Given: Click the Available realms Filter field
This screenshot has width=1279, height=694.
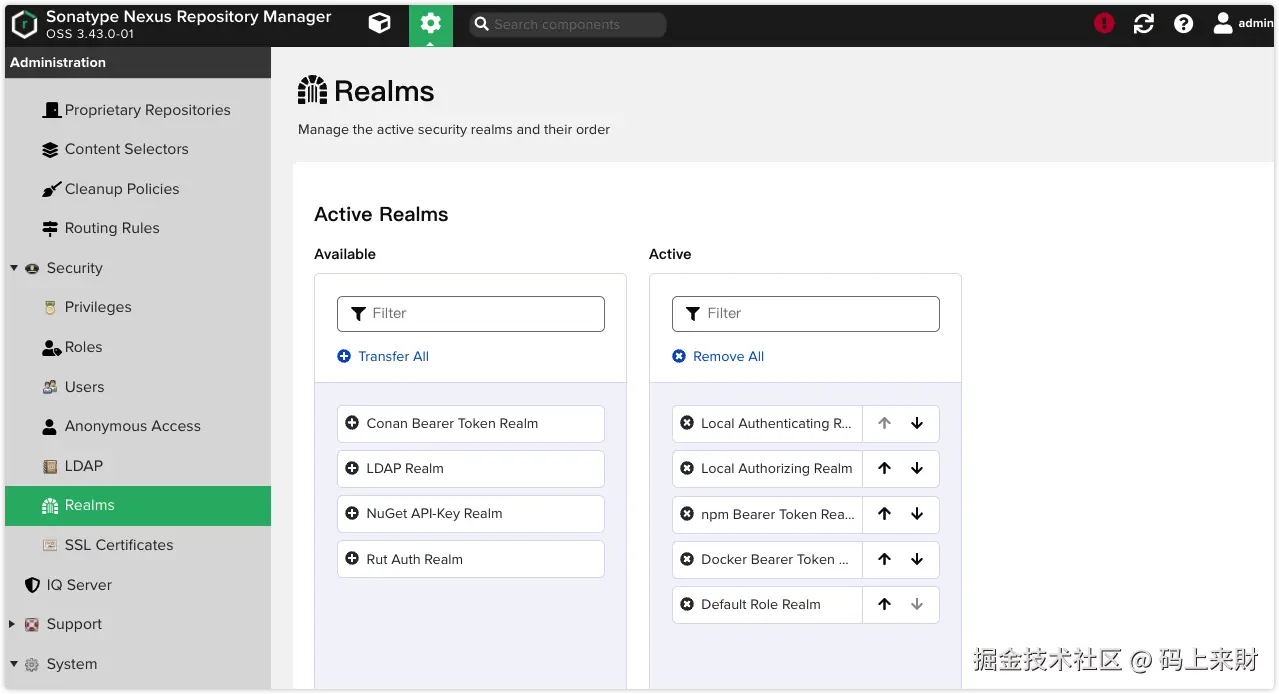Looking at the screenshot, I should pos(471,313).
